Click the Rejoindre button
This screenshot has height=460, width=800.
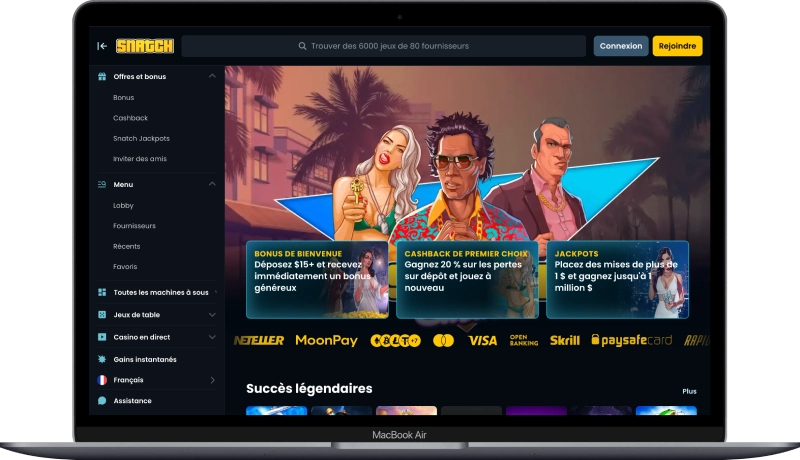[x=678, y=46]
